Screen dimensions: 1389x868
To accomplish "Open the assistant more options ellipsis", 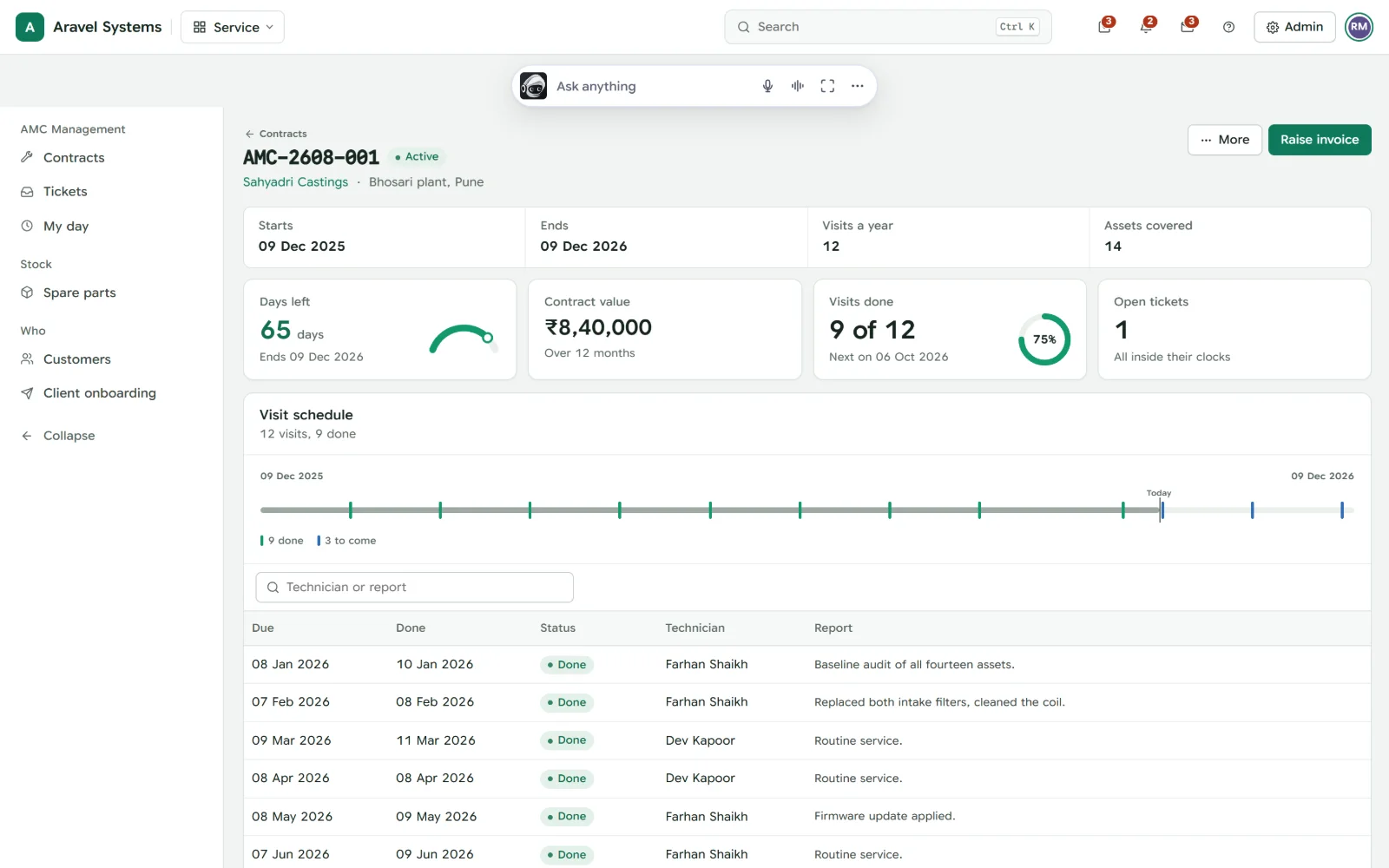I will (857, 86).
